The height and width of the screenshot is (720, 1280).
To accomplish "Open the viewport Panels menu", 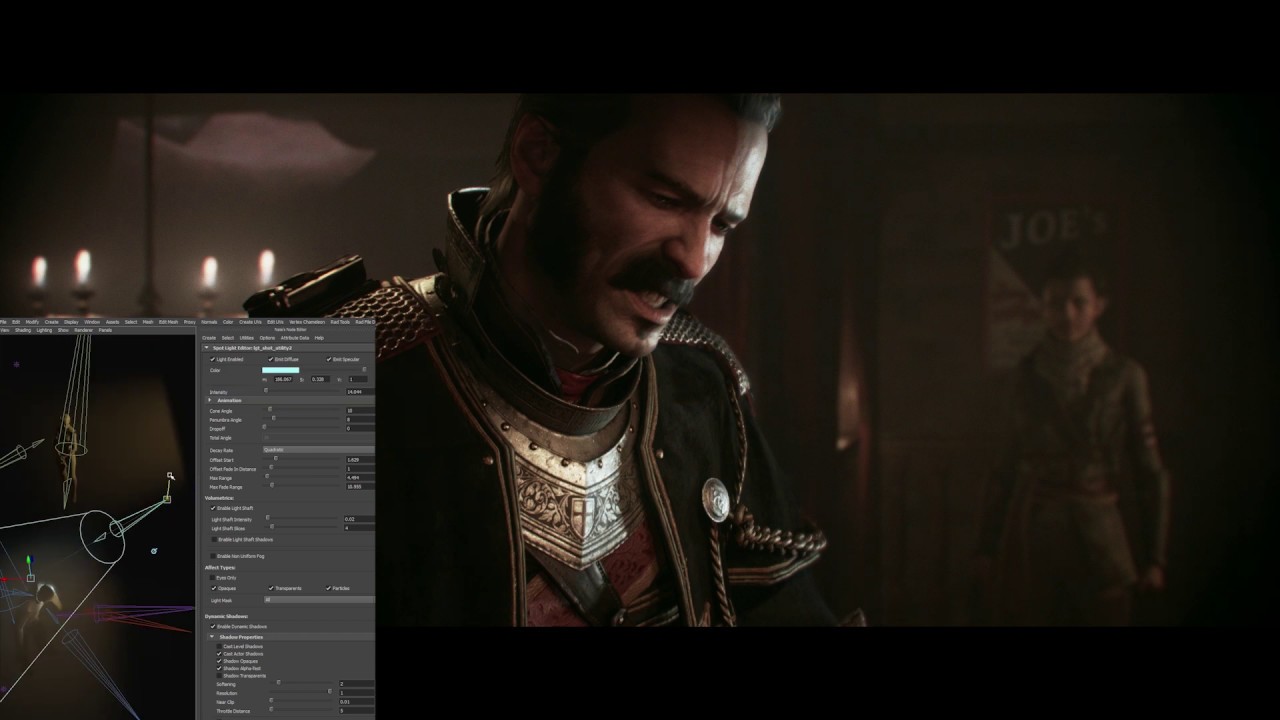I will (105, 330).
